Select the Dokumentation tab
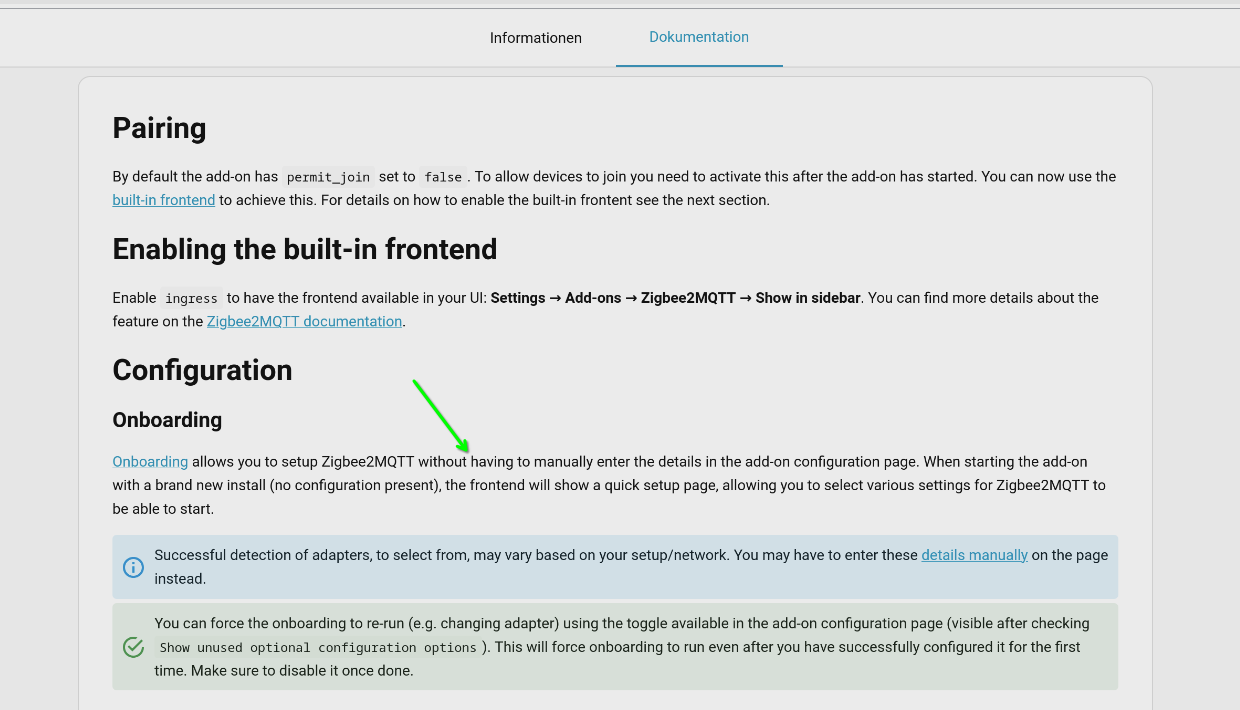 (698, 37)
